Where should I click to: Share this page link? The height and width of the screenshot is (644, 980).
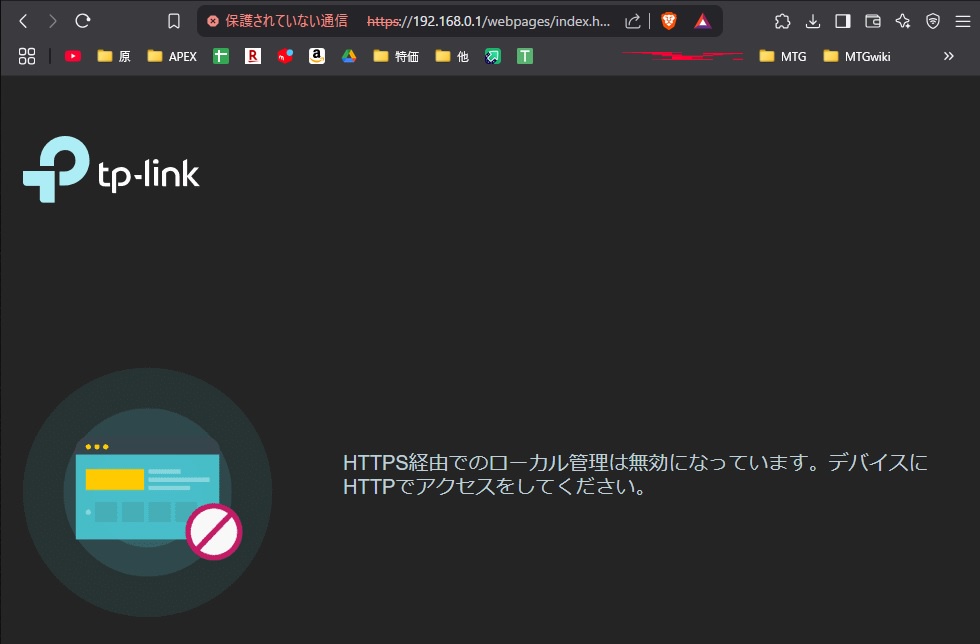[x=632, y=21]
